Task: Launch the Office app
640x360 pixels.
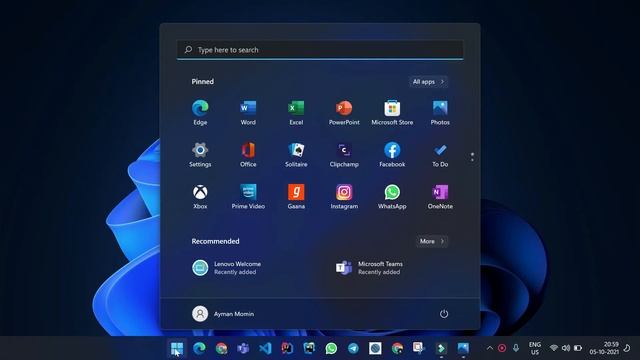Action: pos(248,155)
